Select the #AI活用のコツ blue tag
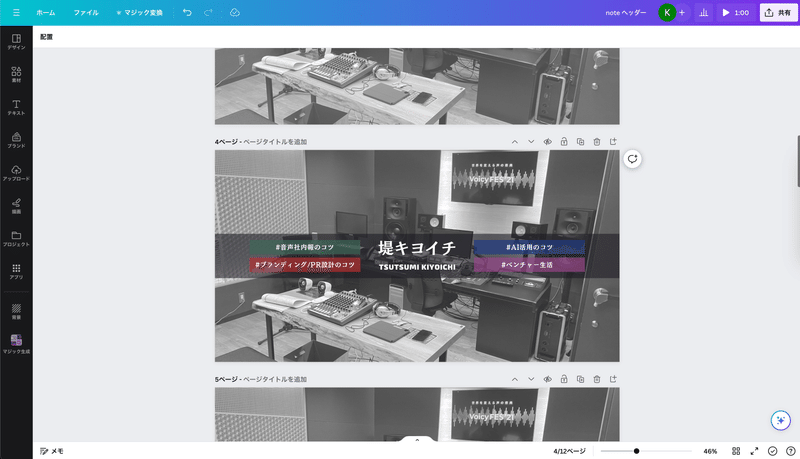This screenshot has width=800, height=459. tap(530, 247)
